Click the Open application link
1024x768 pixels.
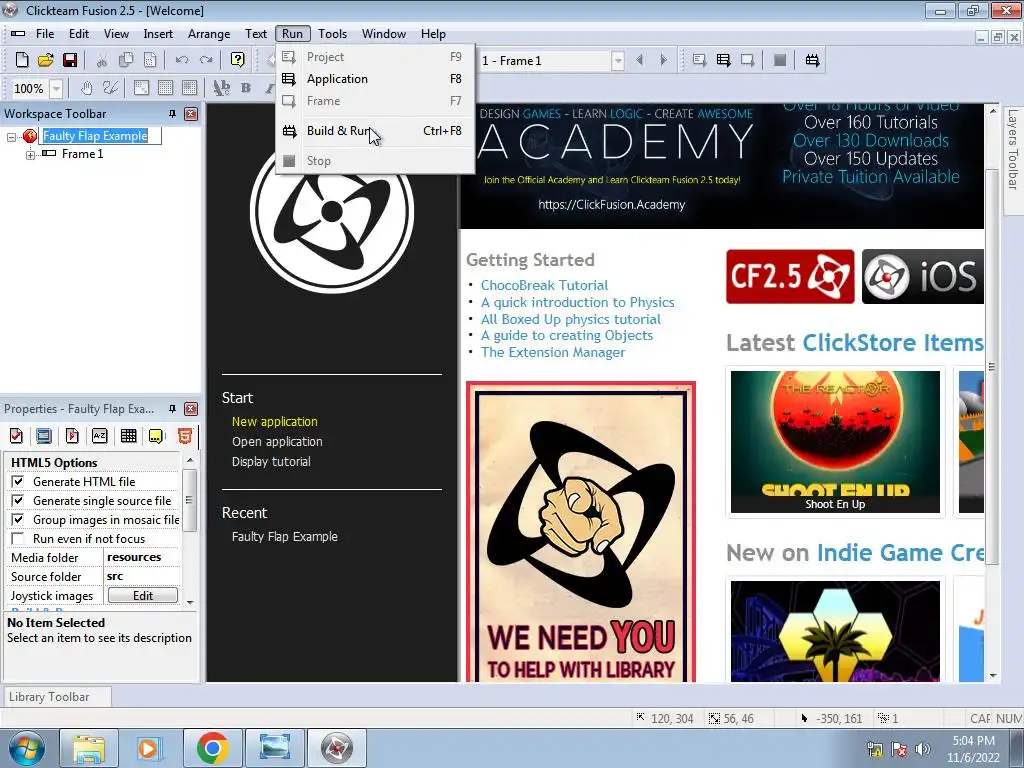(277, 441)
